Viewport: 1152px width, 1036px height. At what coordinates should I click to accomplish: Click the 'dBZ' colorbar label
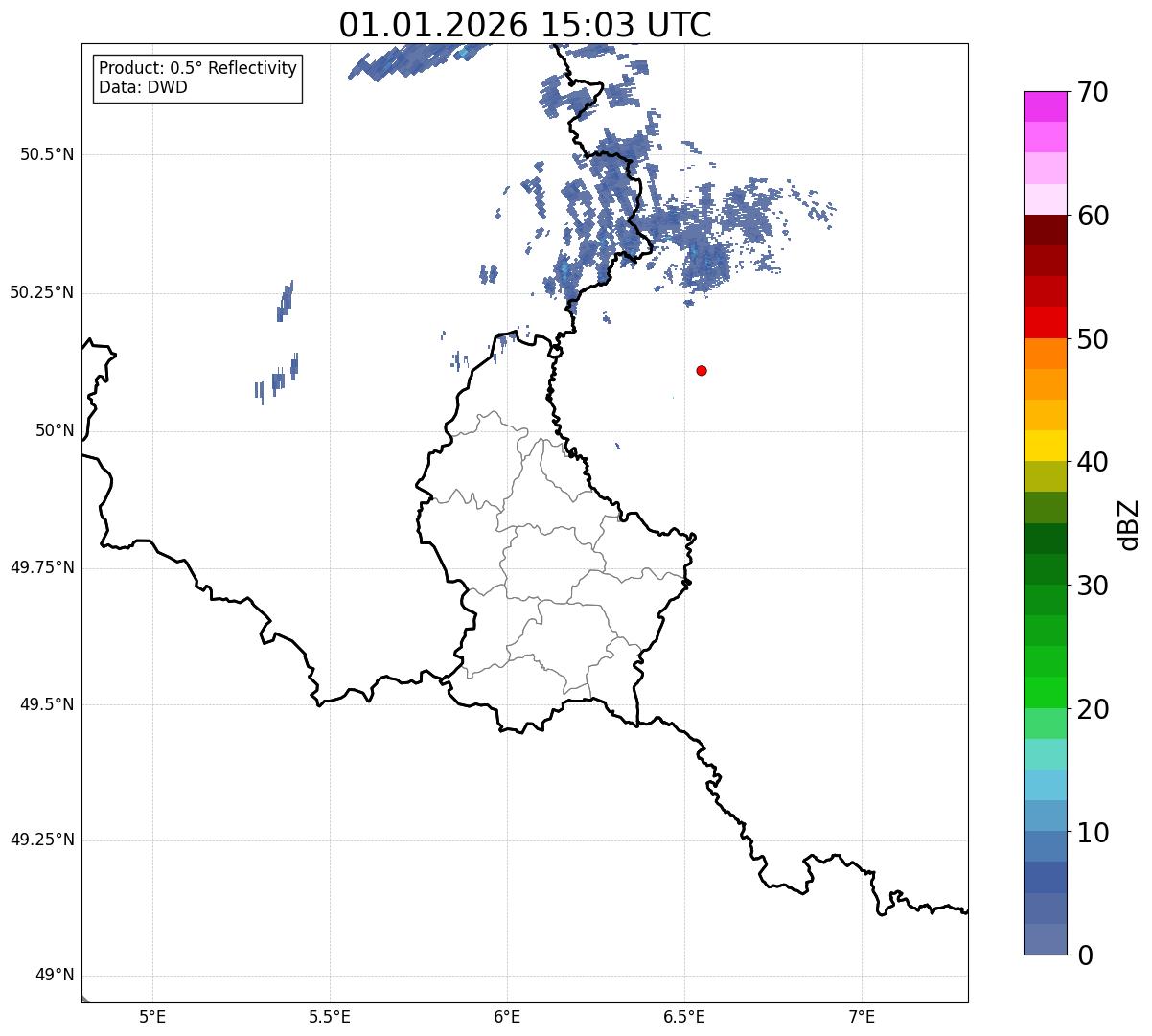1128,524
